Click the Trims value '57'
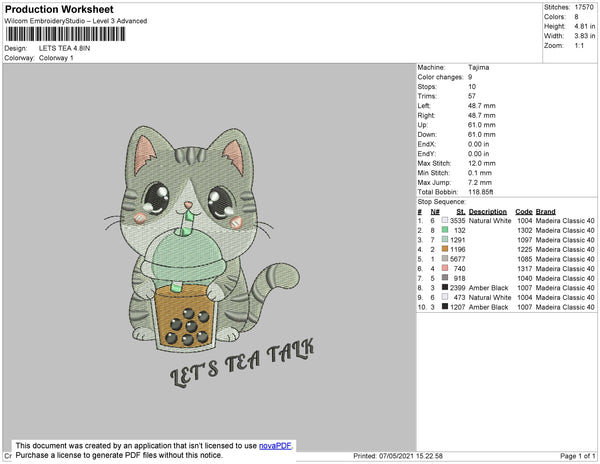The width and height of the screenshot is (600, 464). pyautogui.click(x=472, y=96)
